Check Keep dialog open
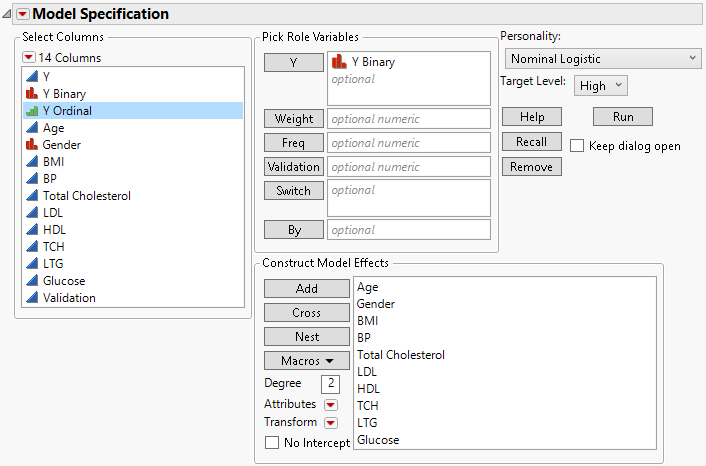Viewport: 706px width, 466px height. click(578, 146)
